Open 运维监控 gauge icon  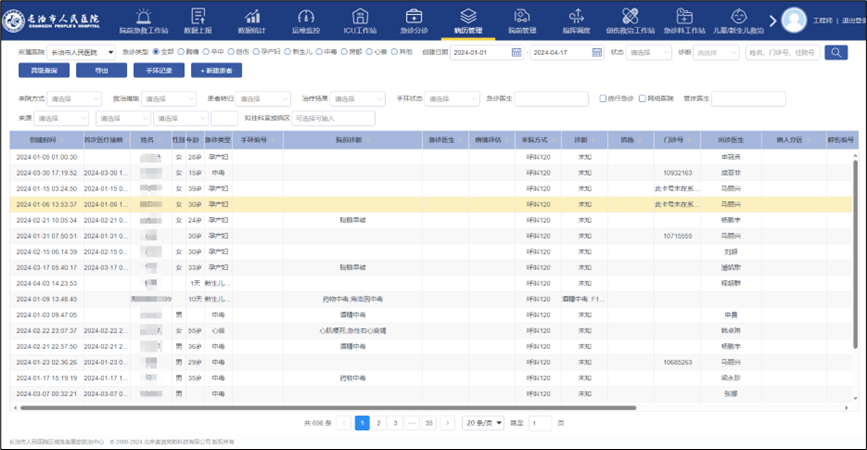(x=306, y=16)
